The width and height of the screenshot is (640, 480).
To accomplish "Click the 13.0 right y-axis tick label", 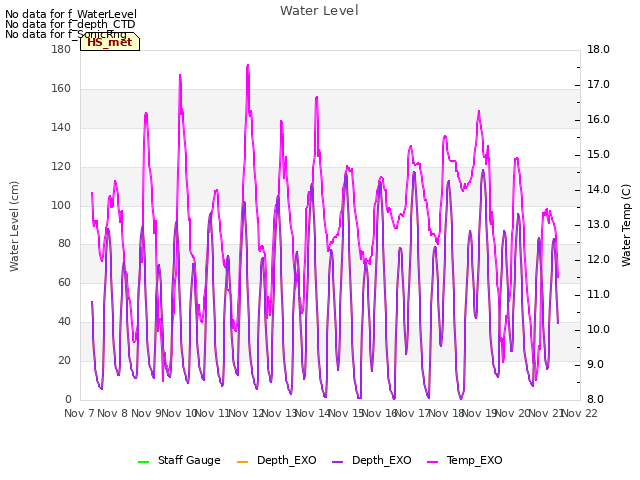I will [598, 224].
